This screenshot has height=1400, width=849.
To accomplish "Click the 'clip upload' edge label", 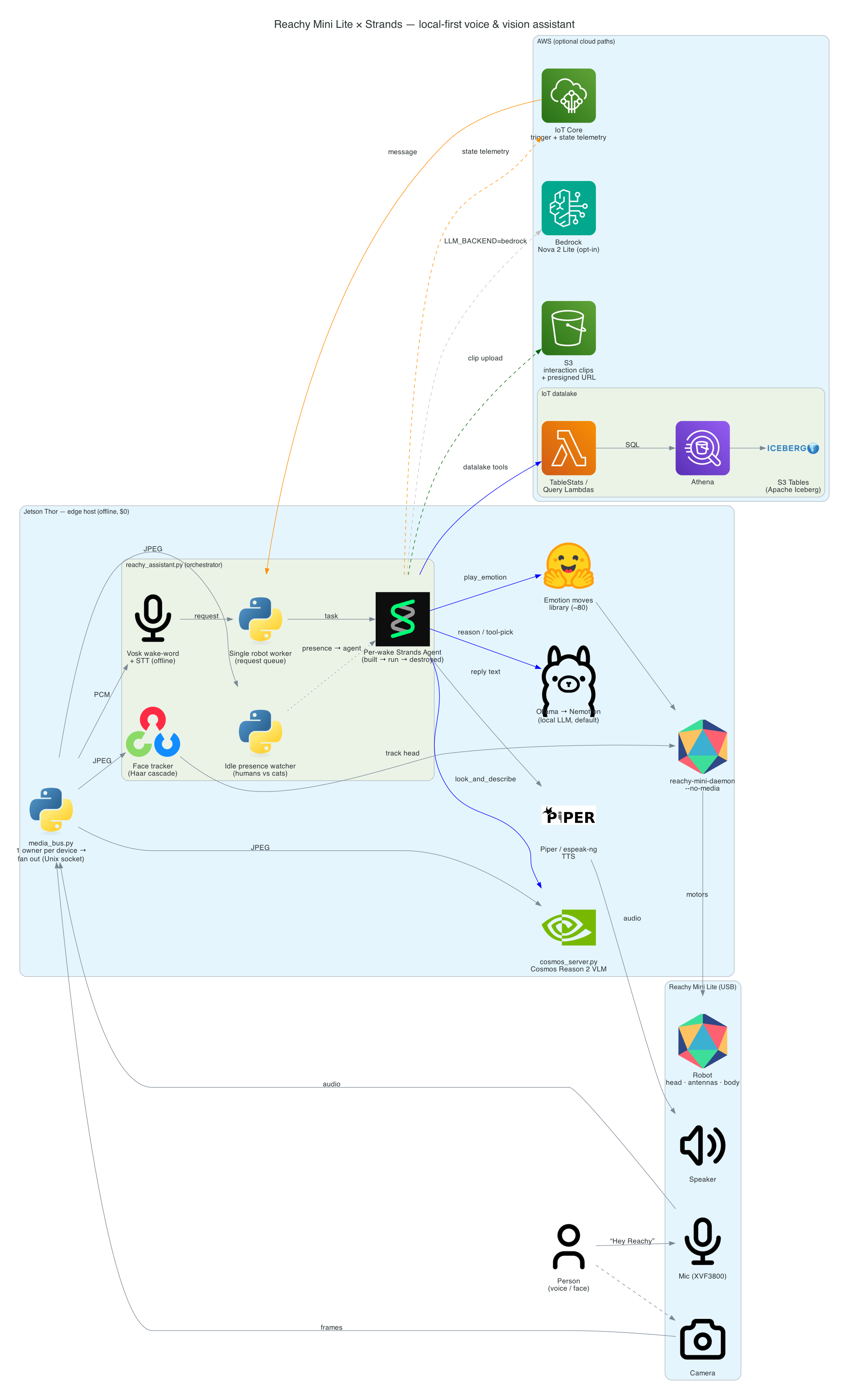I will coord(485,358).
